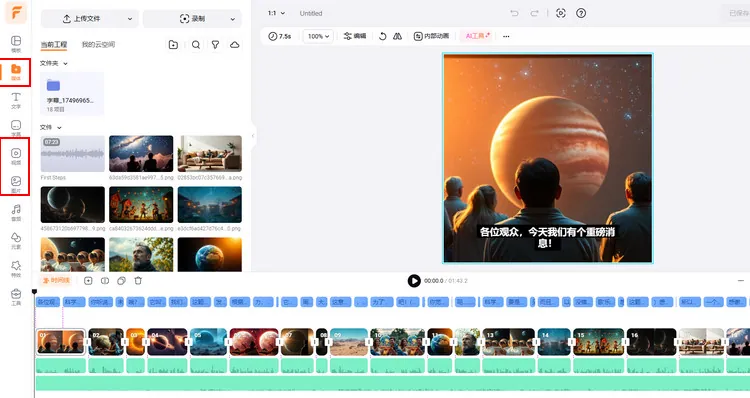
Task: Open the 工具 tools sidebar panel
Action: tap(16, 297)
